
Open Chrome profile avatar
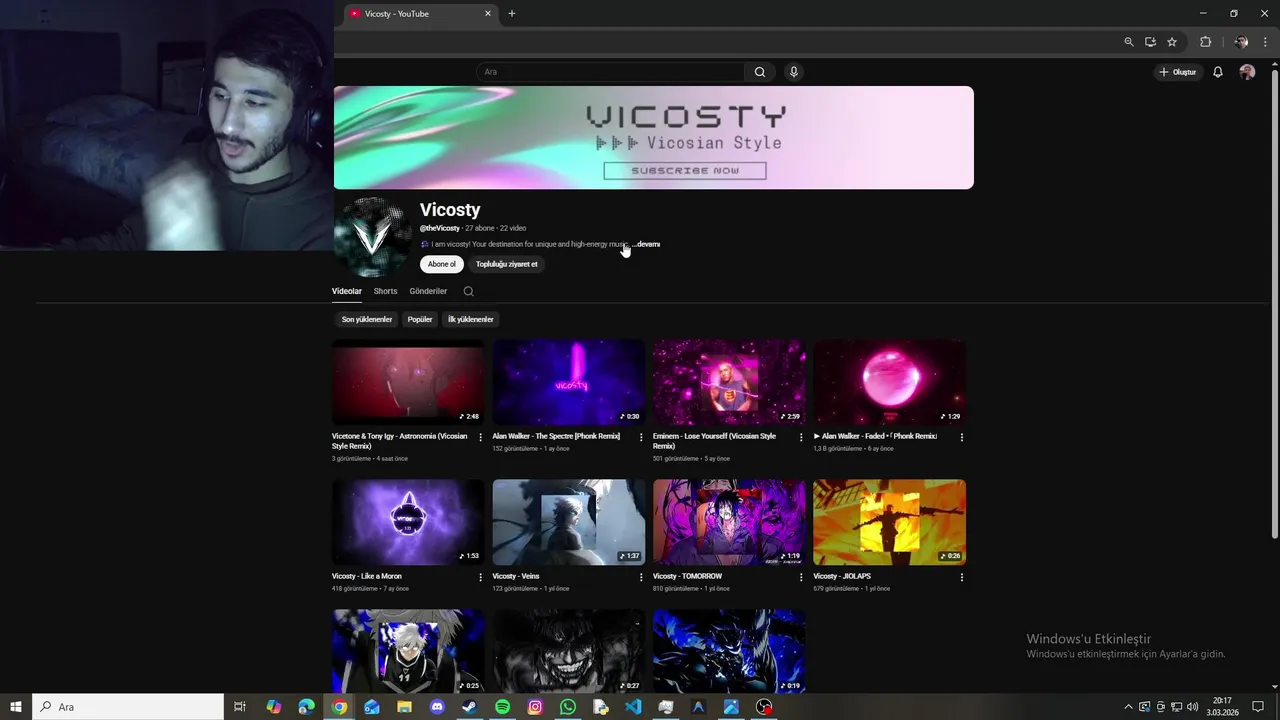point(1241,42)
